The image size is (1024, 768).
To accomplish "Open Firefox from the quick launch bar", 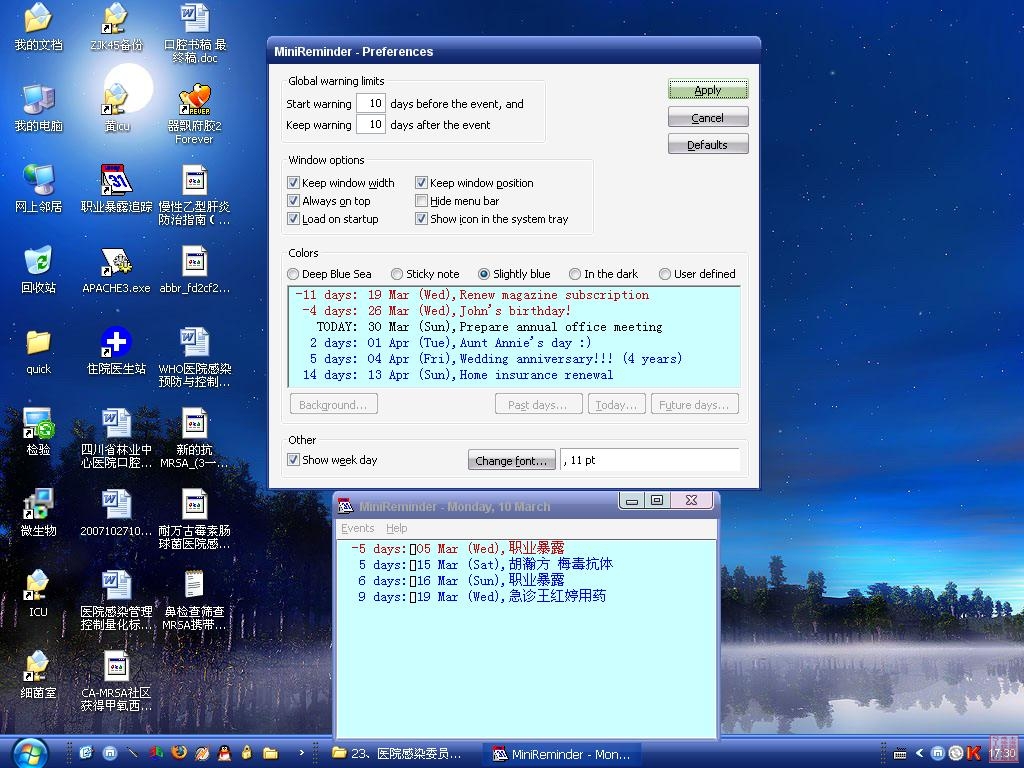I will [x=179, y=752].
